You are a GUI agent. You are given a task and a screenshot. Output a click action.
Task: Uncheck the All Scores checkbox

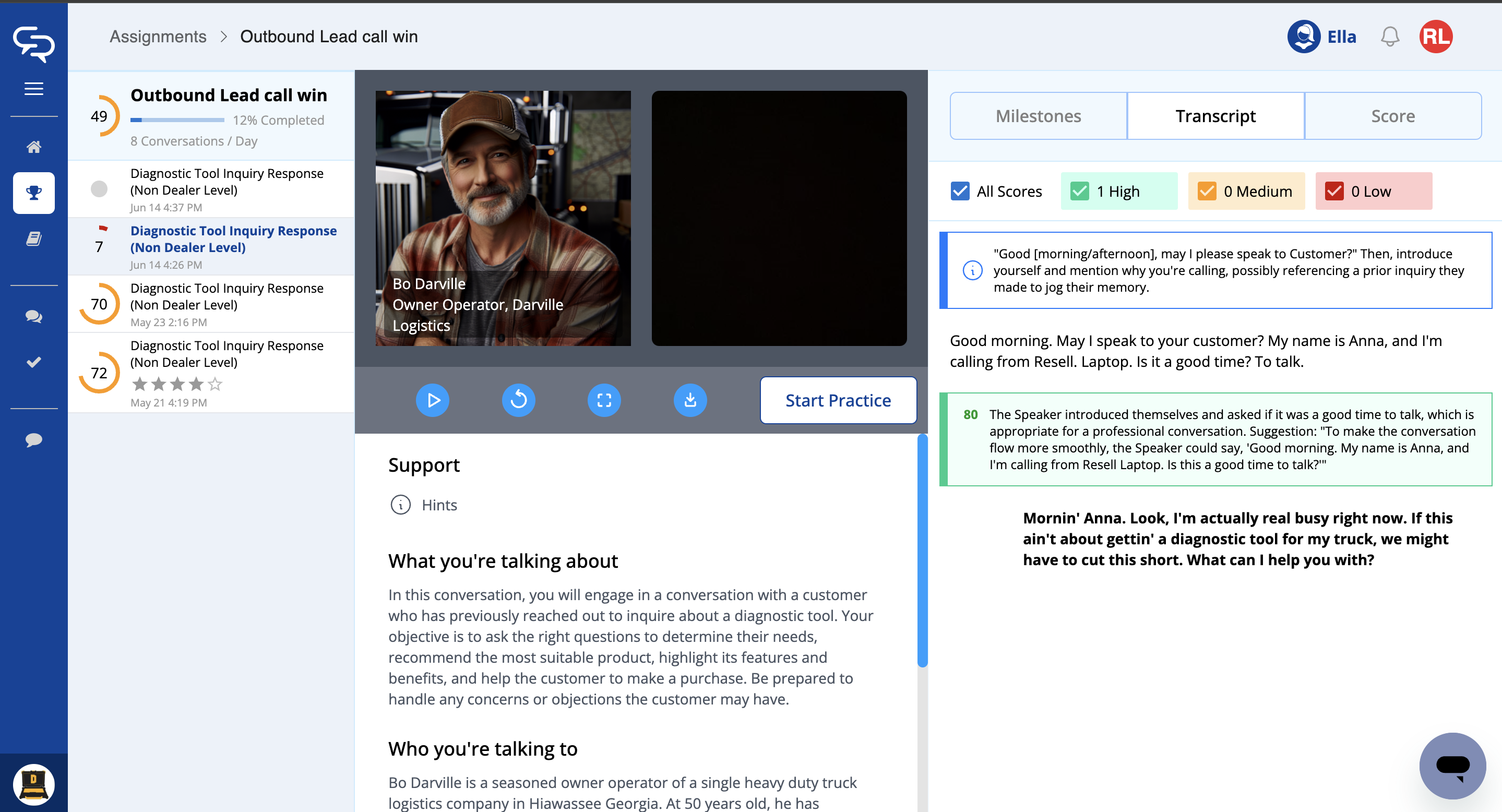click(960, 191)
